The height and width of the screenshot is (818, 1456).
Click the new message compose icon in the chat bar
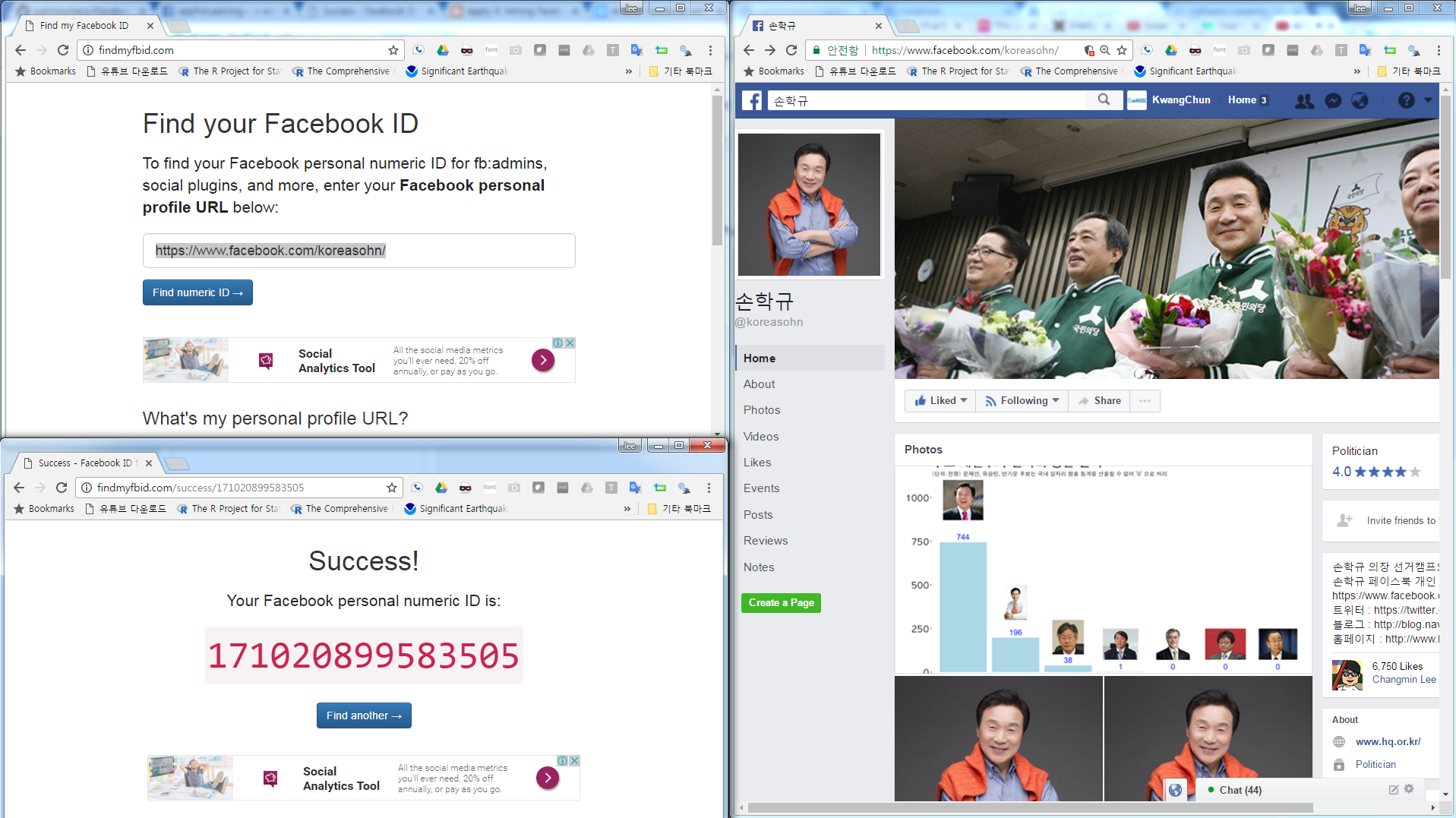click(x=1394, y=790)
